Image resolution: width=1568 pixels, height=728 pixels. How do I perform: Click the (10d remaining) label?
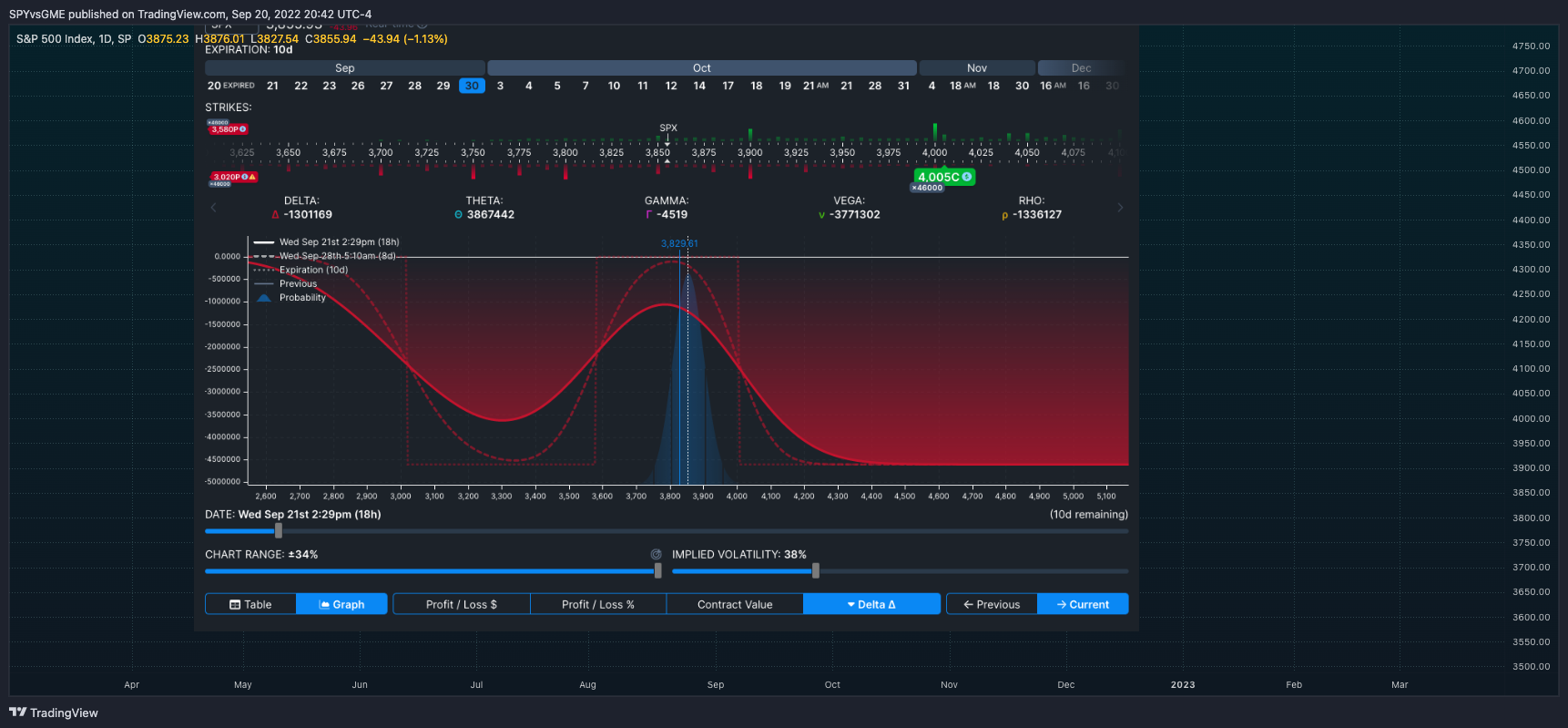click(1089, 515)
